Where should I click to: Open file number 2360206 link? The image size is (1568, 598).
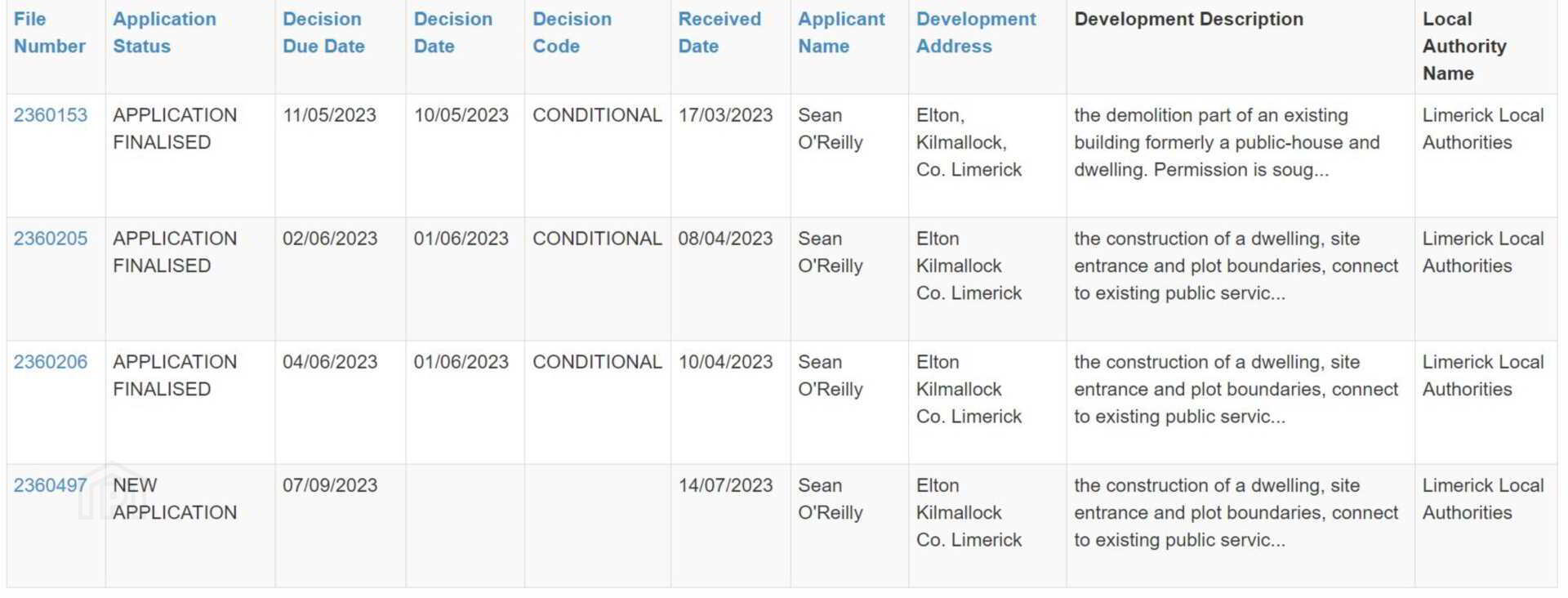[x=50, y=362]
